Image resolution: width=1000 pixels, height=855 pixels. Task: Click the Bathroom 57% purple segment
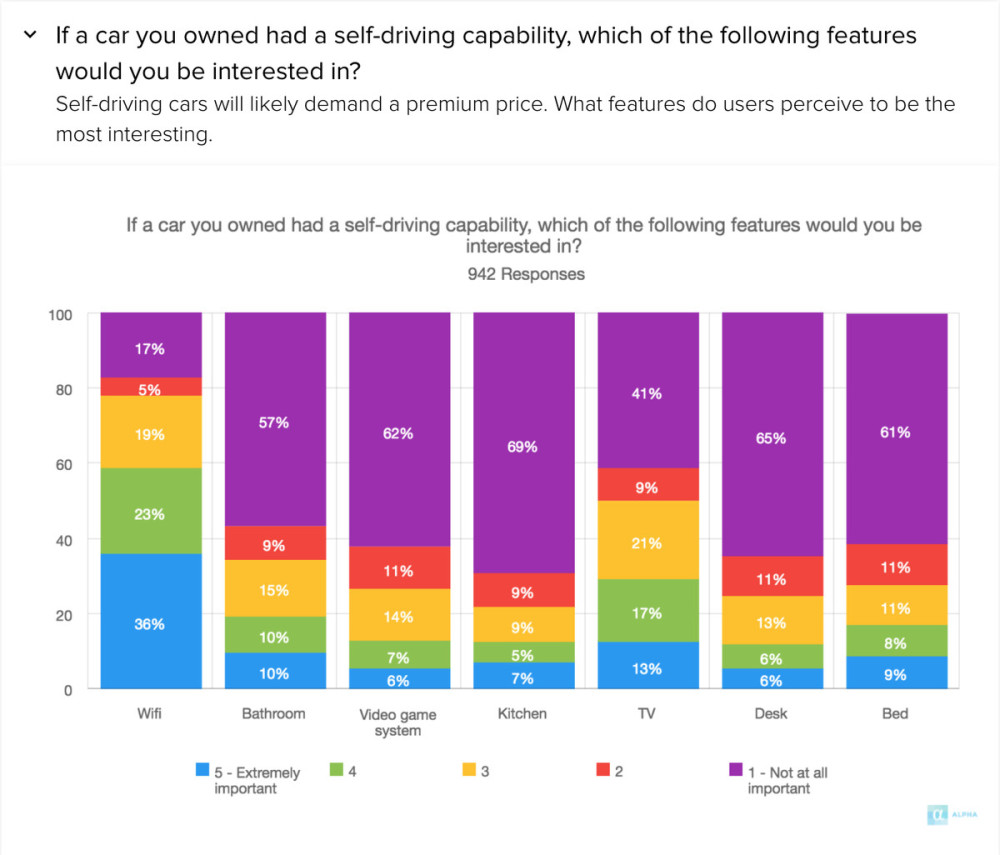[x=275, y=420]
